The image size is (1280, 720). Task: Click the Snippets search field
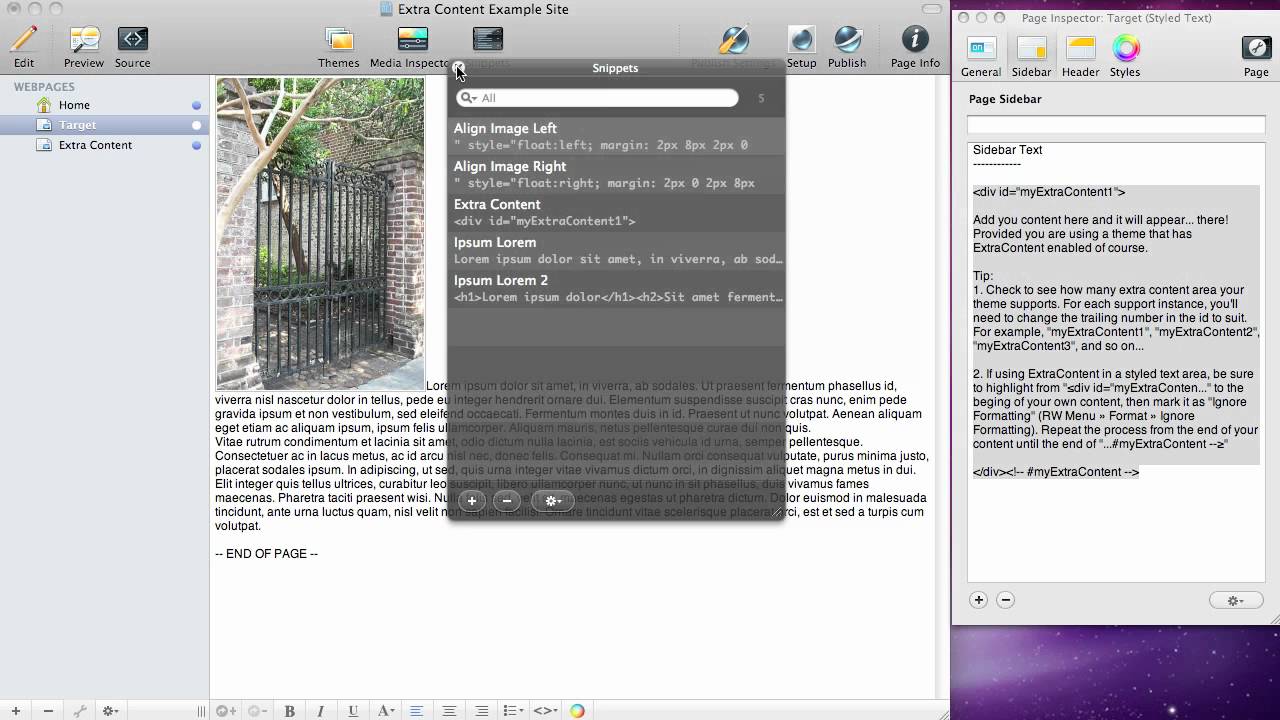[597, 98]
